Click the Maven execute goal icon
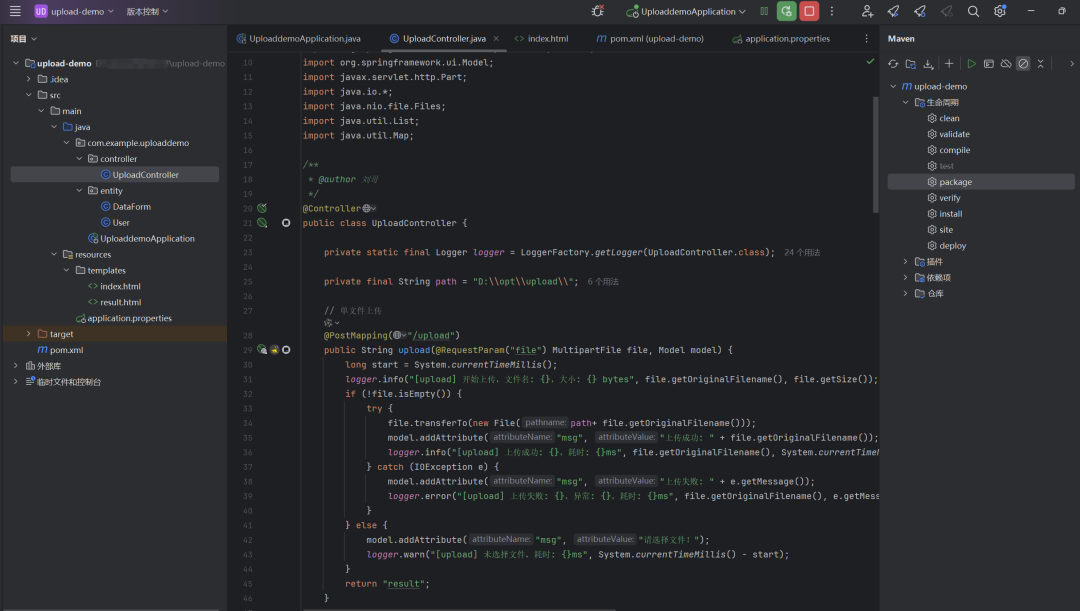This screenshot has height=611, width=1080. pyautogui.click(x=988, y=63)
